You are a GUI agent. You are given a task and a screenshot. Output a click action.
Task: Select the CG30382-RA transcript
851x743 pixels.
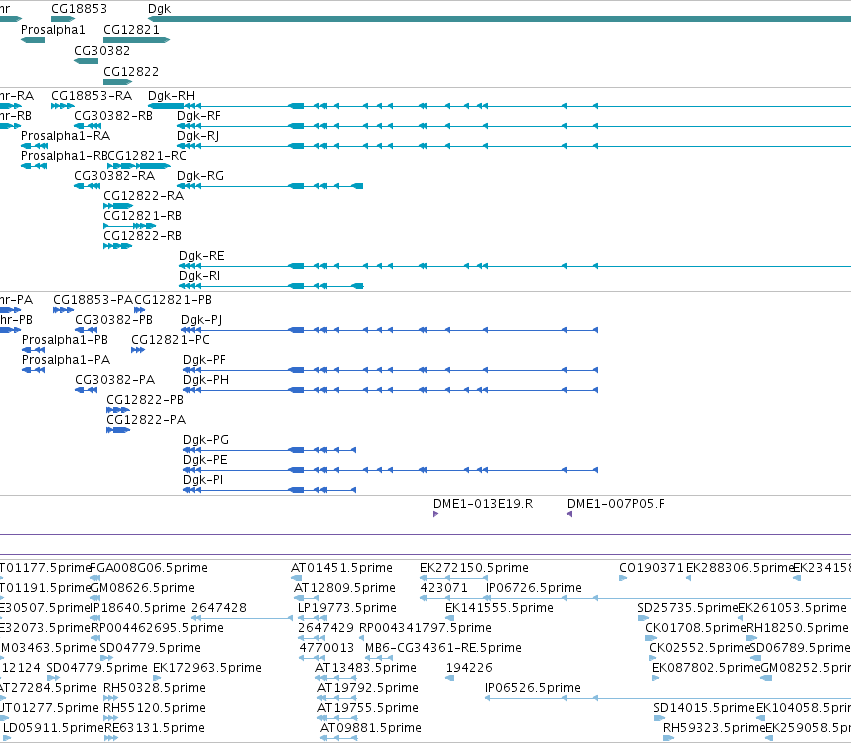click(115, 176)
